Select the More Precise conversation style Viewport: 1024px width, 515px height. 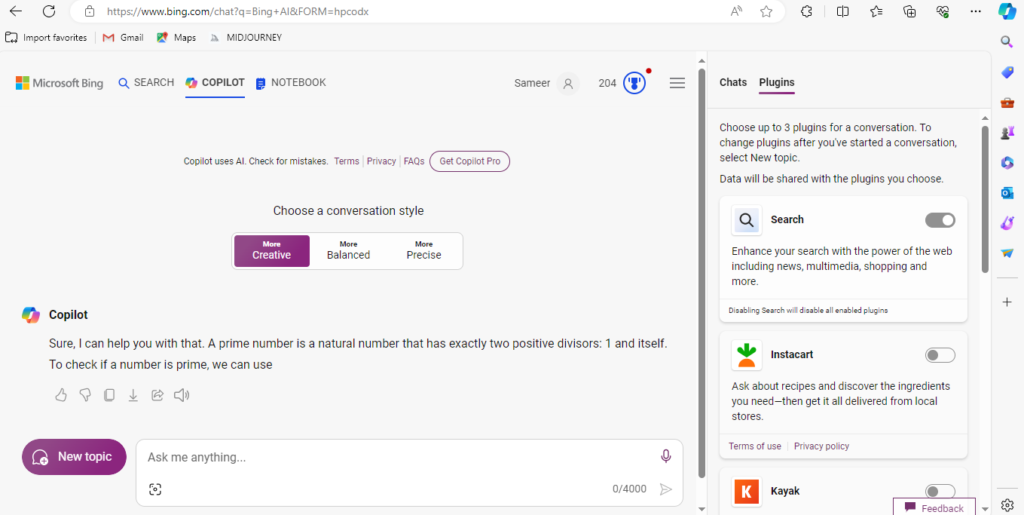(x=424, y=251)
